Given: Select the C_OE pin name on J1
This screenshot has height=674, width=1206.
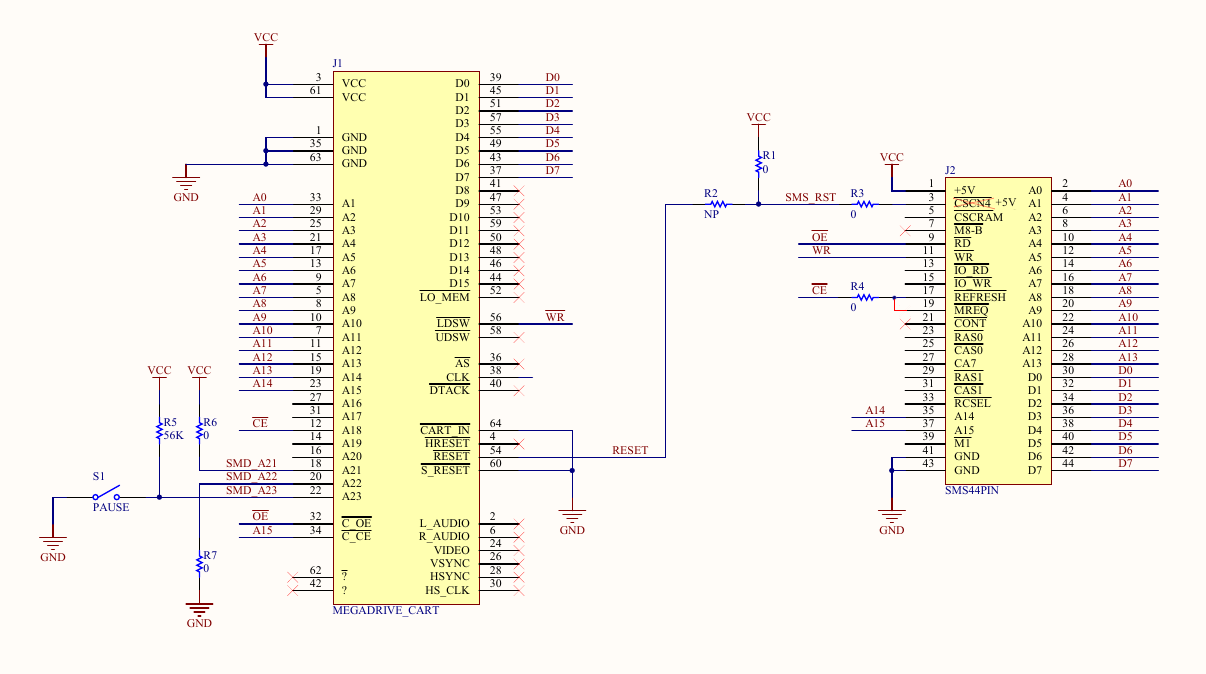Looking at the screenshot, I should tap(356, 523).
